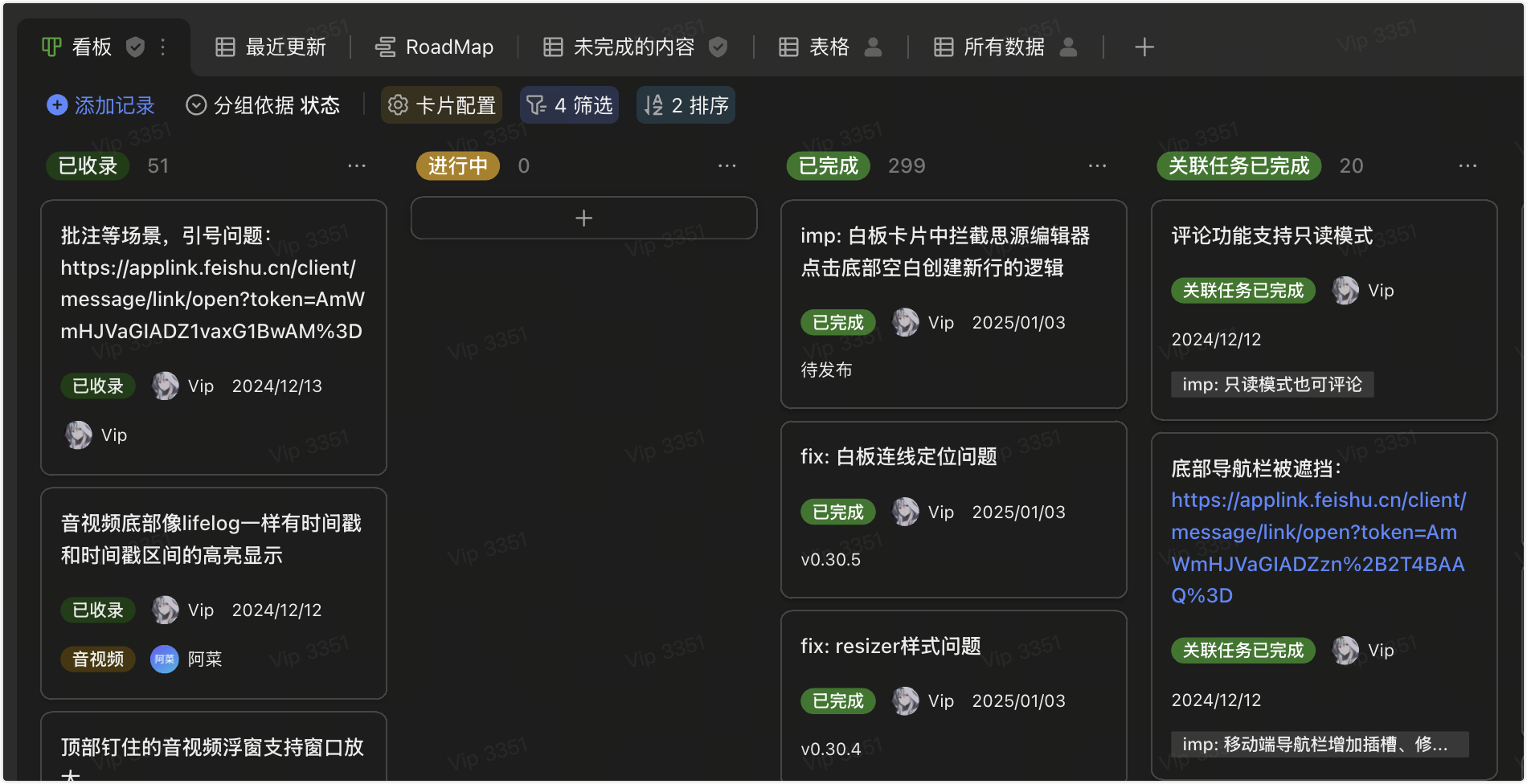Click version v0.30.5 on 白板连线 card
This screenshot has height=784, width=1527.
830,560
